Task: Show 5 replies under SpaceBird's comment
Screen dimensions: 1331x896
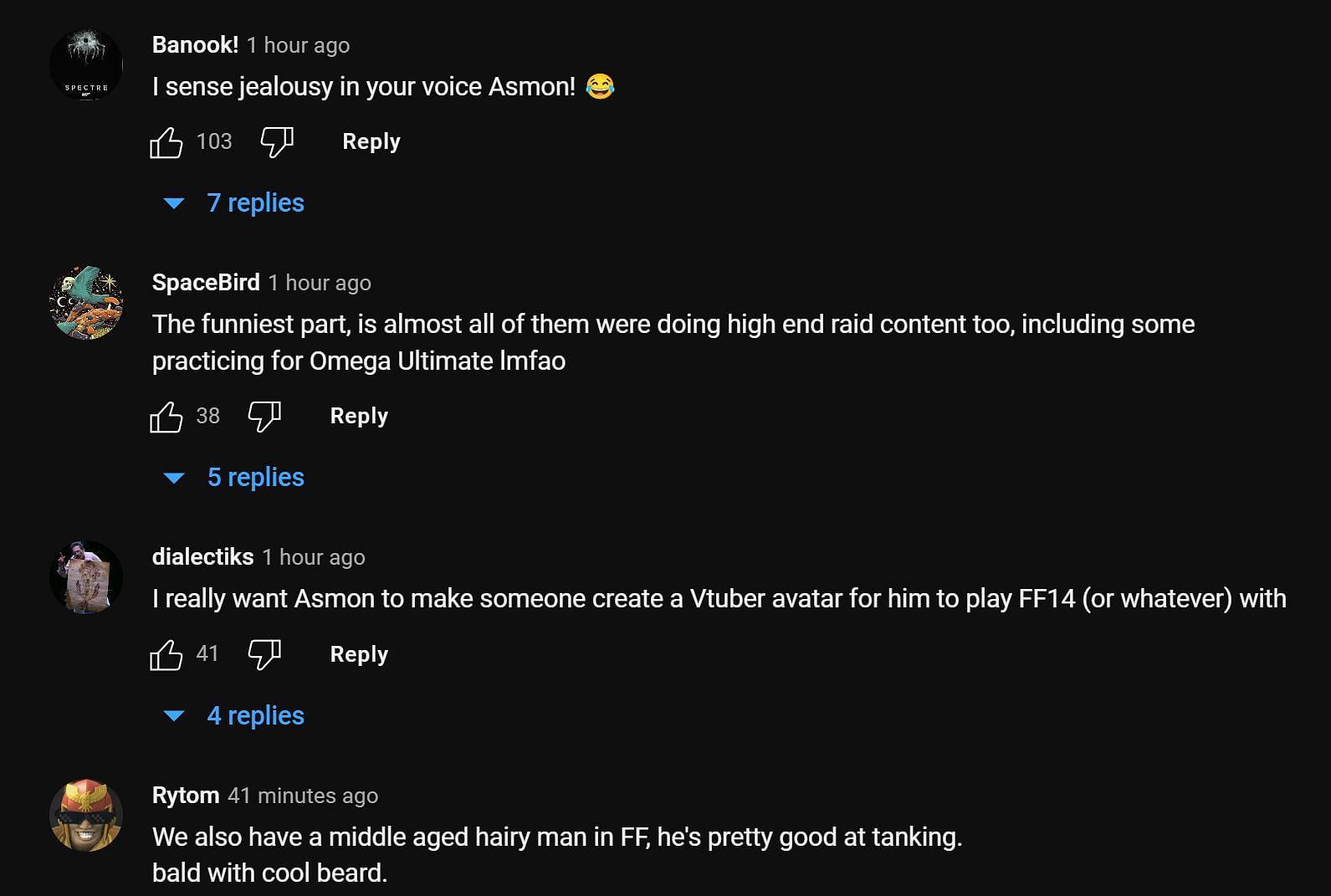Action: [254, 478]
